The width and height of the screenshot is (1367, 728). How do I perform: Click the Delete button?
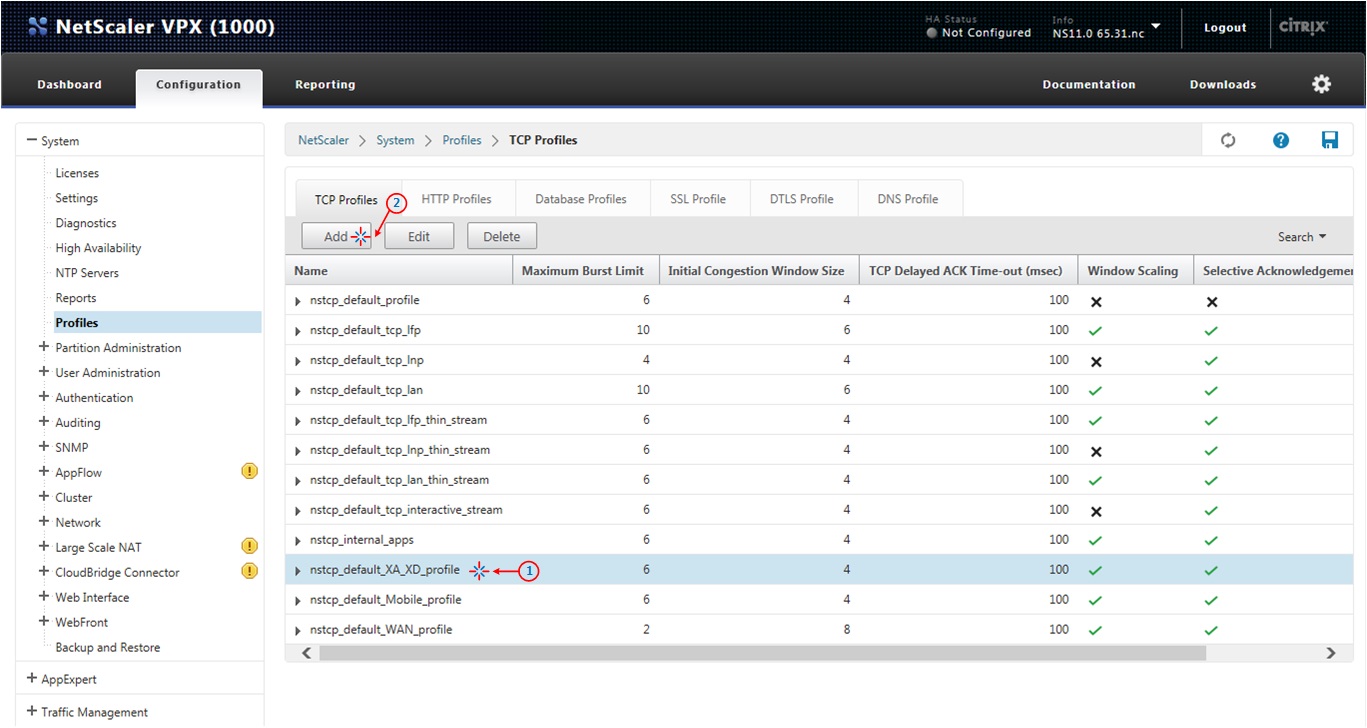coord(502,237)
